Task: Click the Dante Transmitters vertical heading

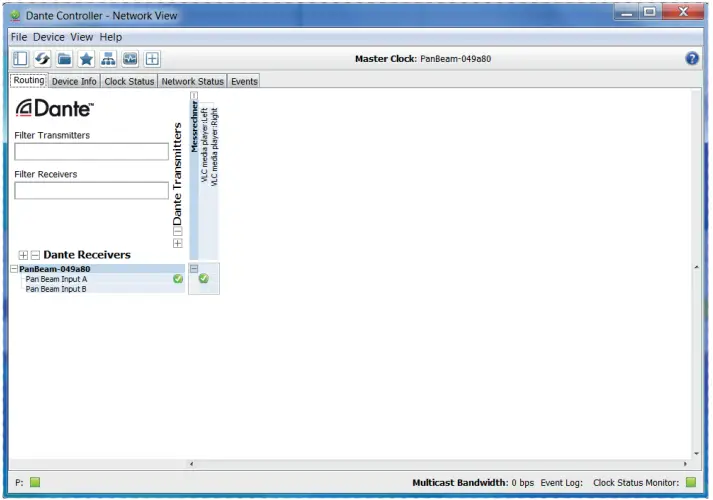Action: tap(177, 174)
